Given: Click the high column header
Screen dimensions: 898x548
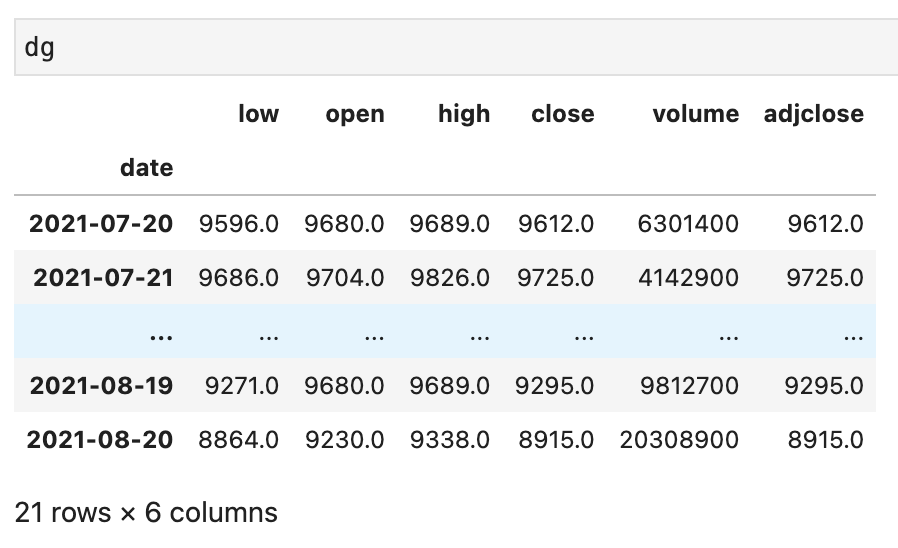Looking at the screenshot, I should (x=463, y=114).
